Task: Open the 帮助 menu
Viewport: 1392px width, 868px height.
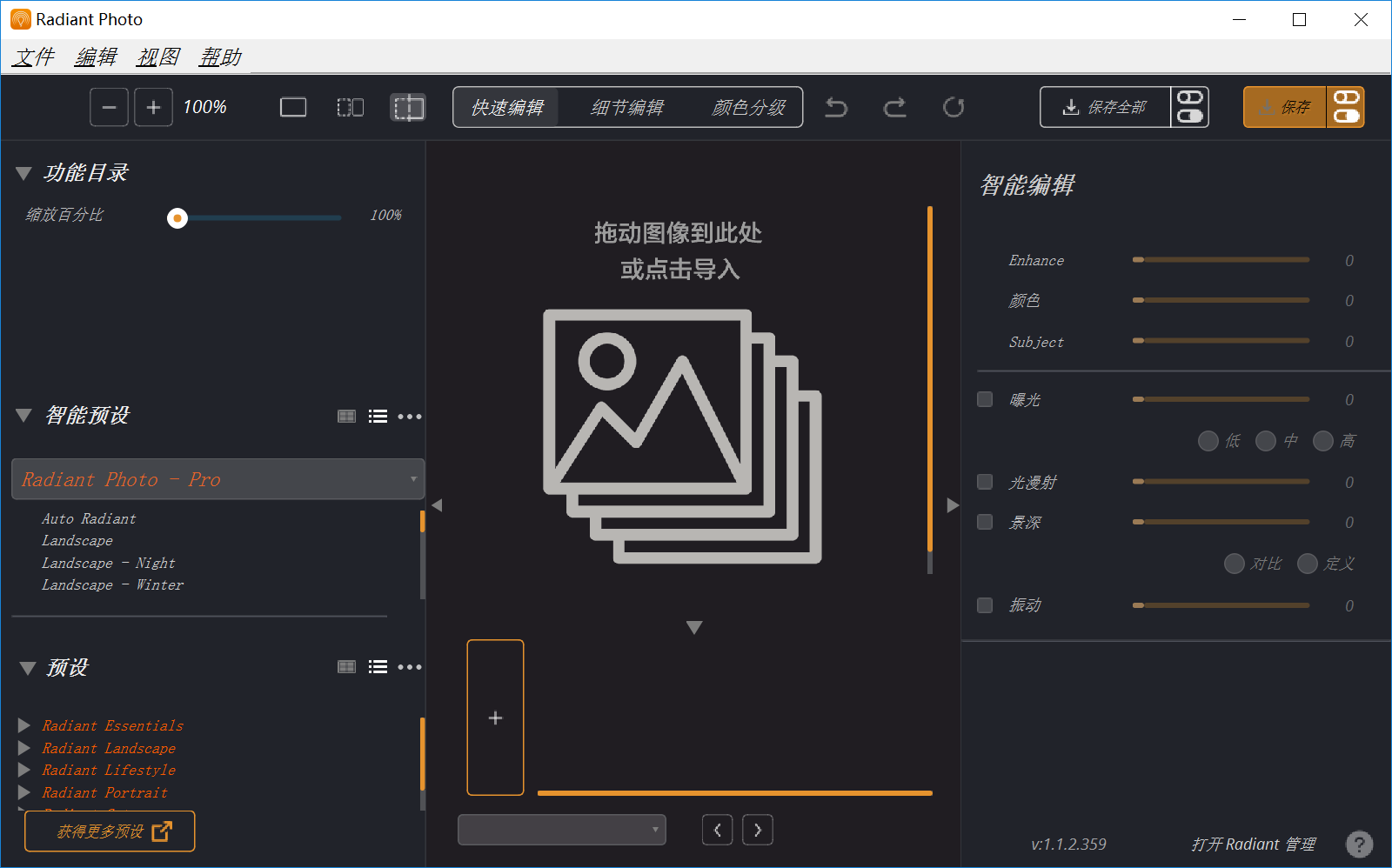Action: 220,57
